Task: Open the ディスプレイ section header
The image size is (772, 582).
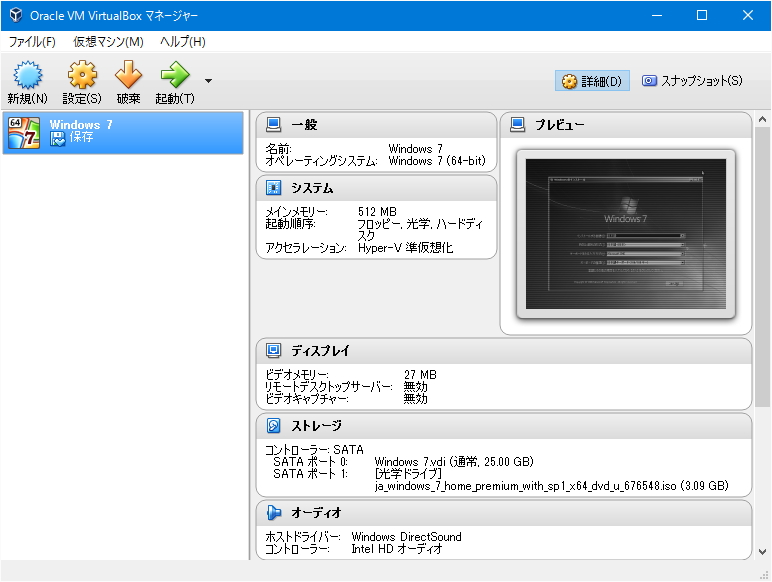Action: (504, 351)
